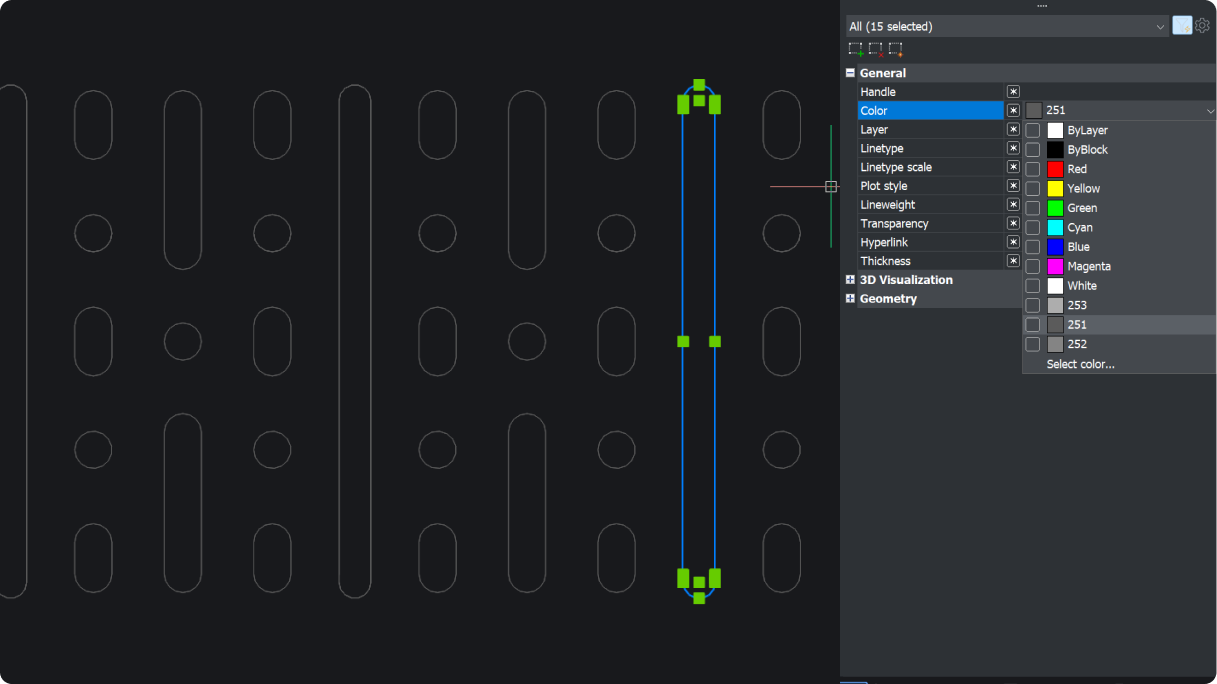The image size is (1217, 684).
Task: Select the Quick Select filter icon
Action: coord(1181,25)
